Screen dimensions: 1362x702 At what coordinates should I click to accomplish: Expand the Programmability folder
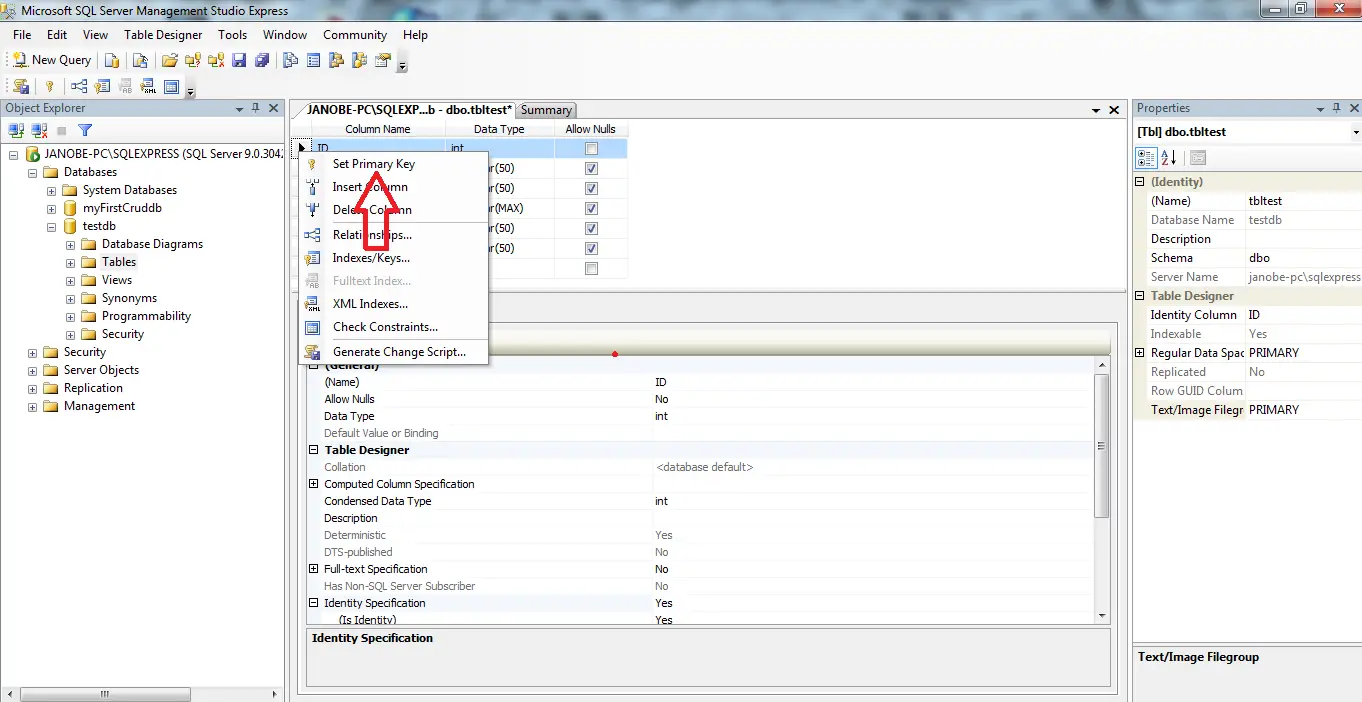coord(71,316)
